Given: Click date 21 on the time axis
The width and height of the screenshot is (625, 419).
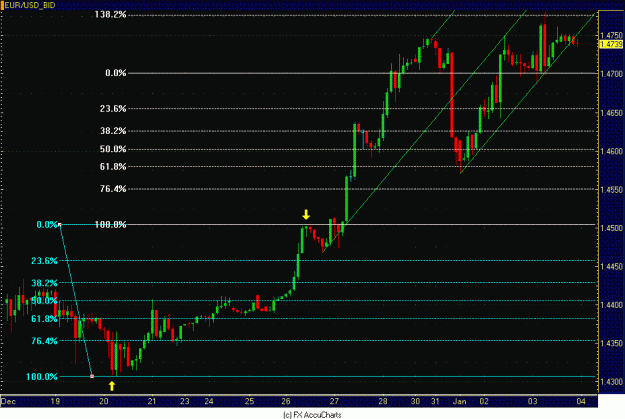Looking at the screenshot, I should point(152,401).
